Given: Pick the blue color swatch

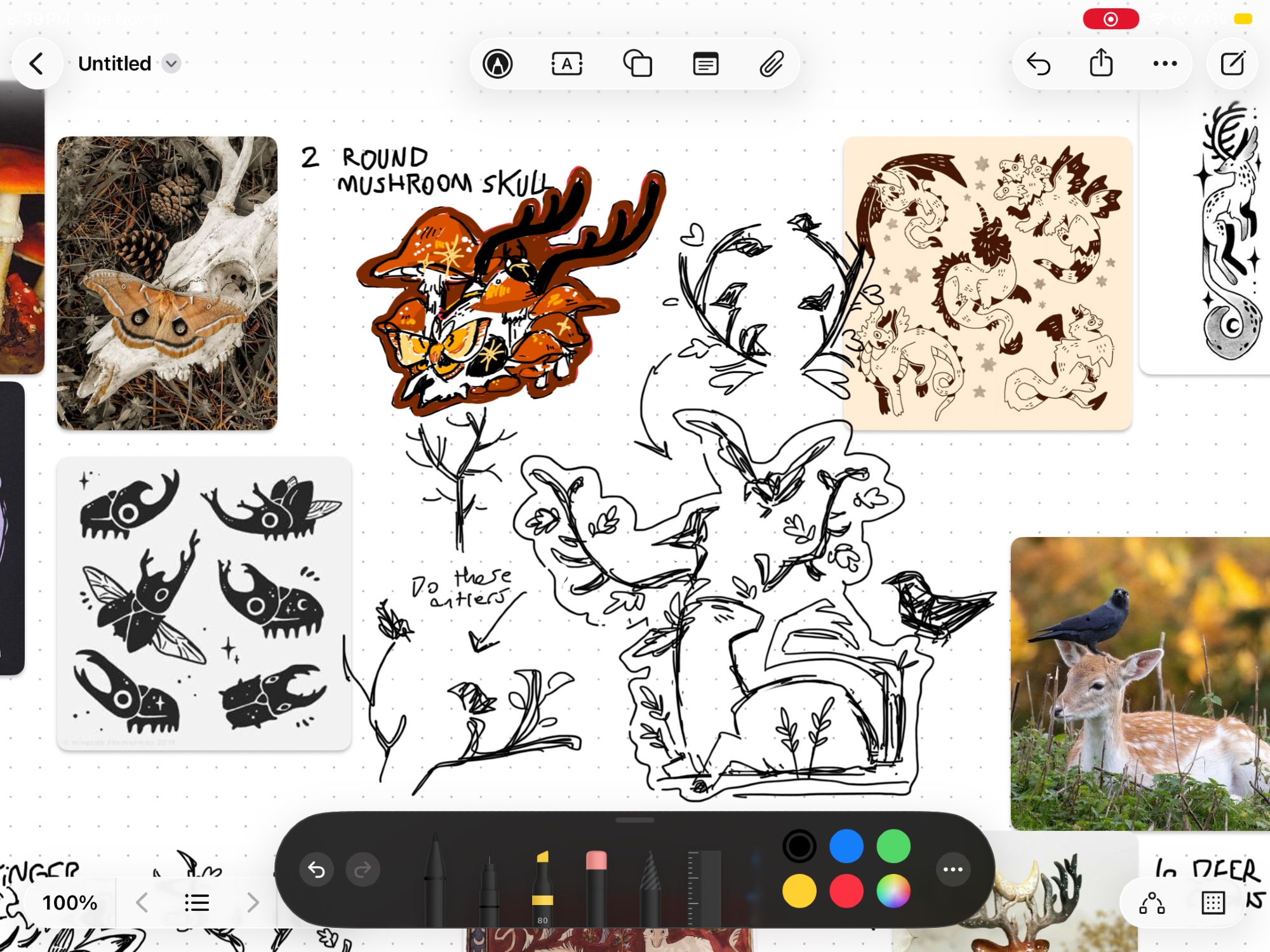Looking at the screenshot, I should pos(846,846).
